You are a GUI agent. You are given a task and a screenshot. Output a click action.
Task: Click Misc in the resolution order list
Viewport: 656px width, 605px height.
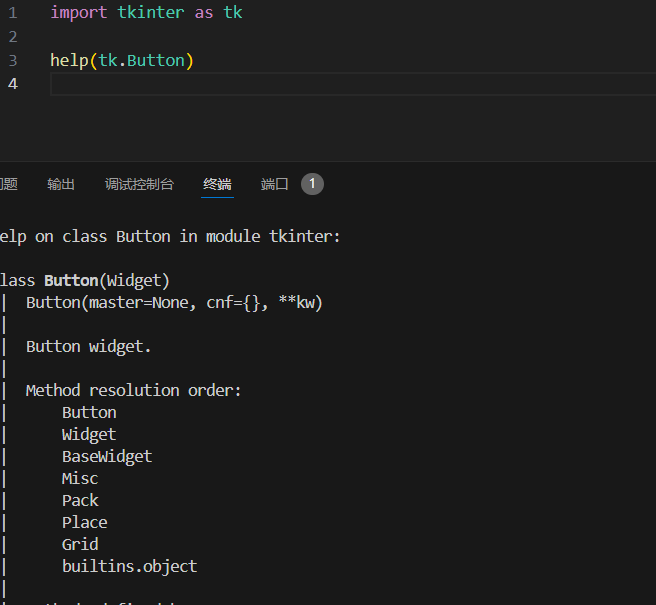click(80, 478)
